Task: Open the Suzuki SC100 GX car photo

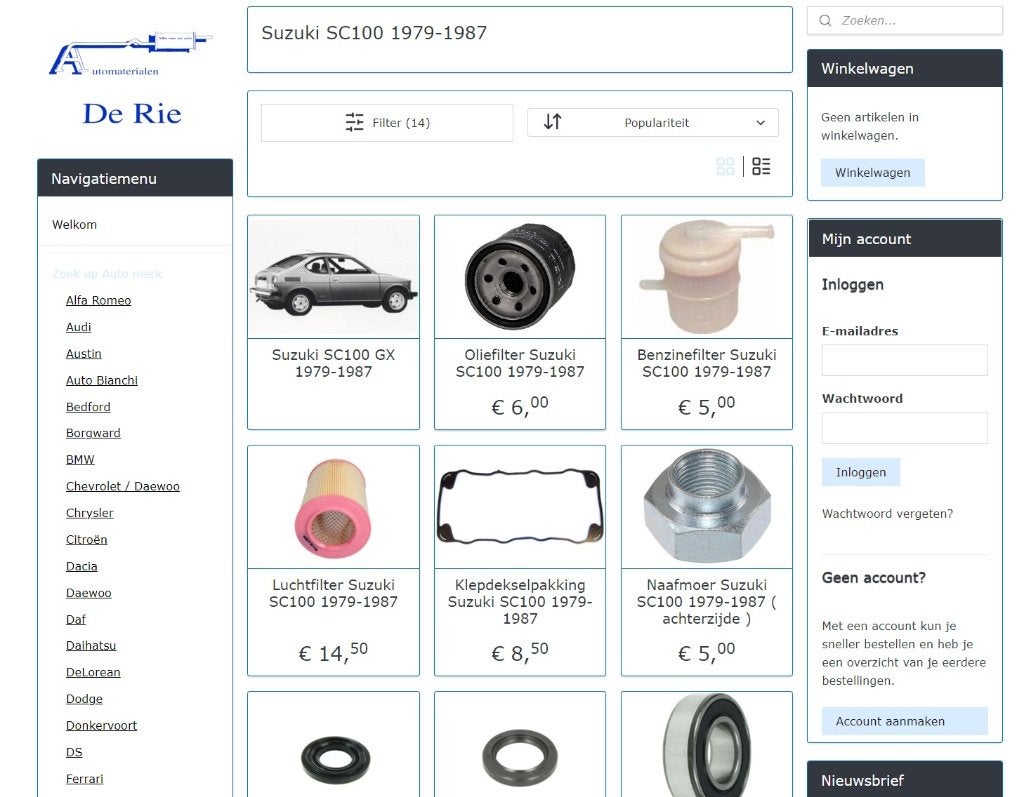Action: coord(333,277)
